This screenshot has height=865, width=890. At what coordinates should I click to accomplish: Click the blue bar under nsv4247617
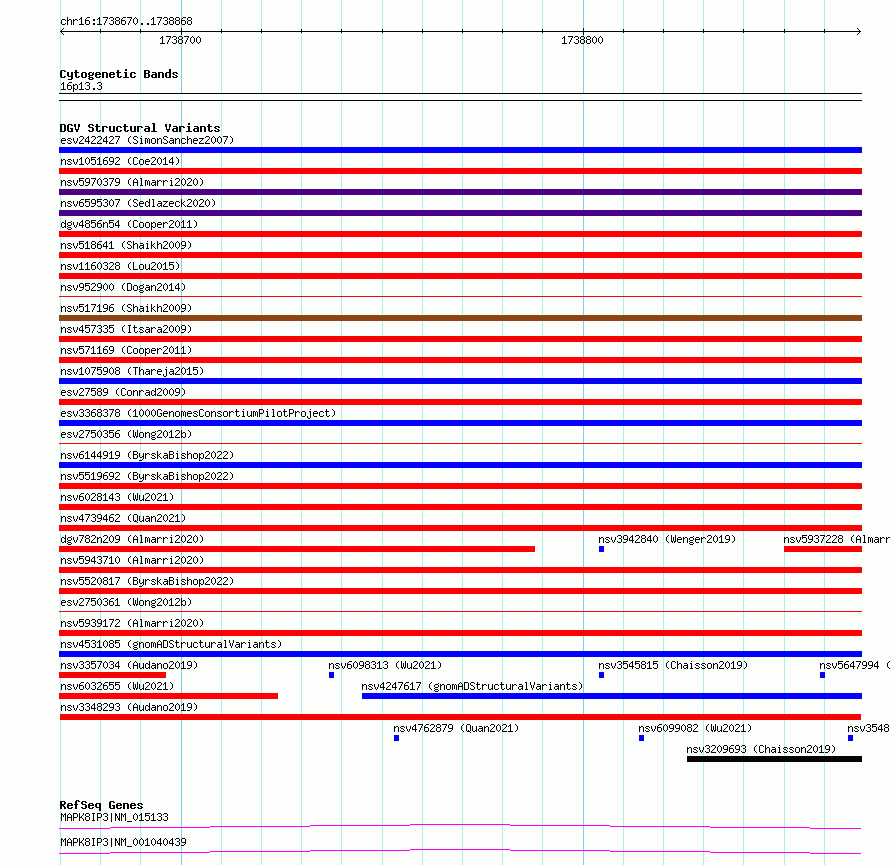pyautogui.click(x=612, y=696)
